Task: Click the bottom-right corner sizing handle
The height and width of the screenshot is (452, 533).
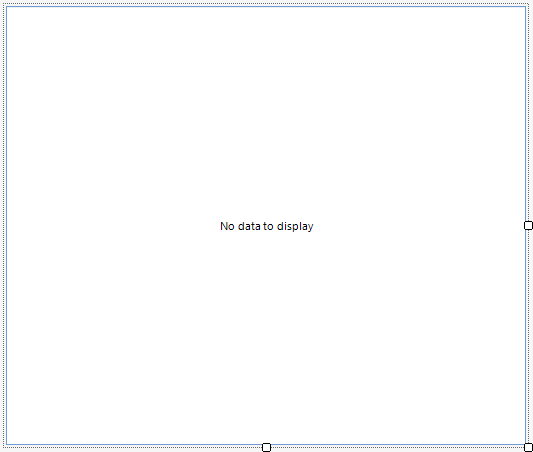Action: coord(528,447)
